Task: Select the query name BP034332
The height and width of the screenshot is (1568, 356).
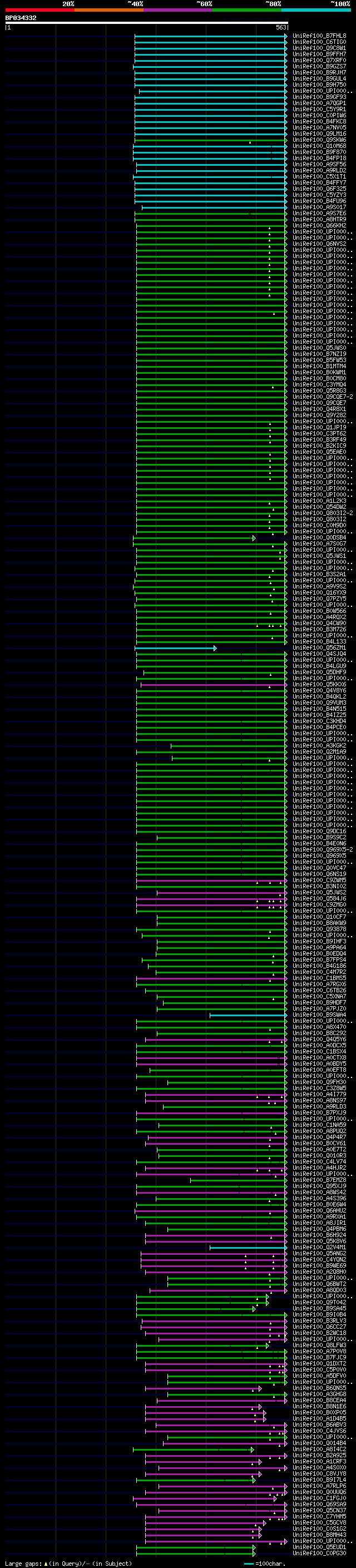Action: click(21, 18)
